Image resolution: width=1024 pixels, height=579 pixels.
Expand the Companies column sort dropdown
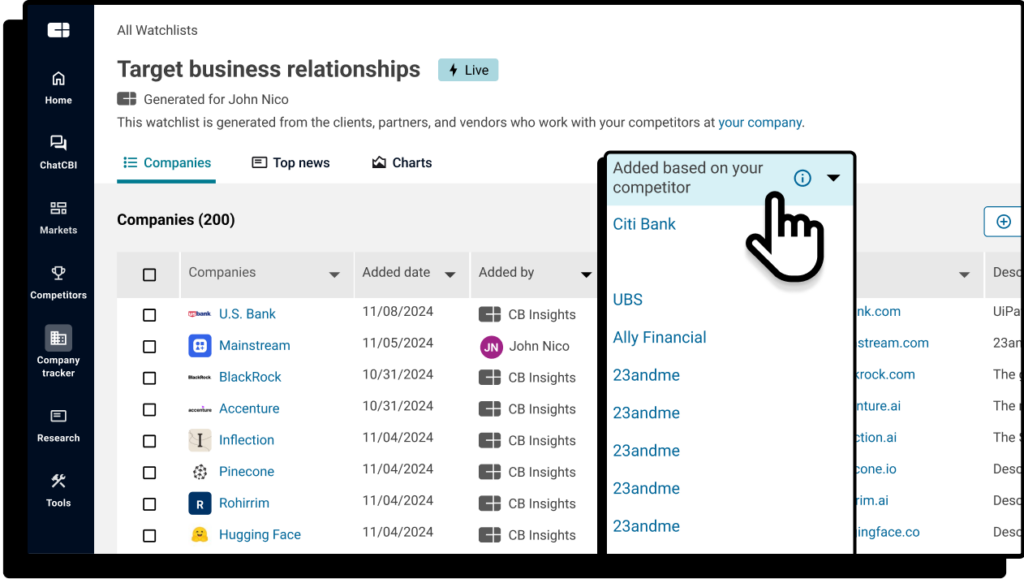point(334,274)
